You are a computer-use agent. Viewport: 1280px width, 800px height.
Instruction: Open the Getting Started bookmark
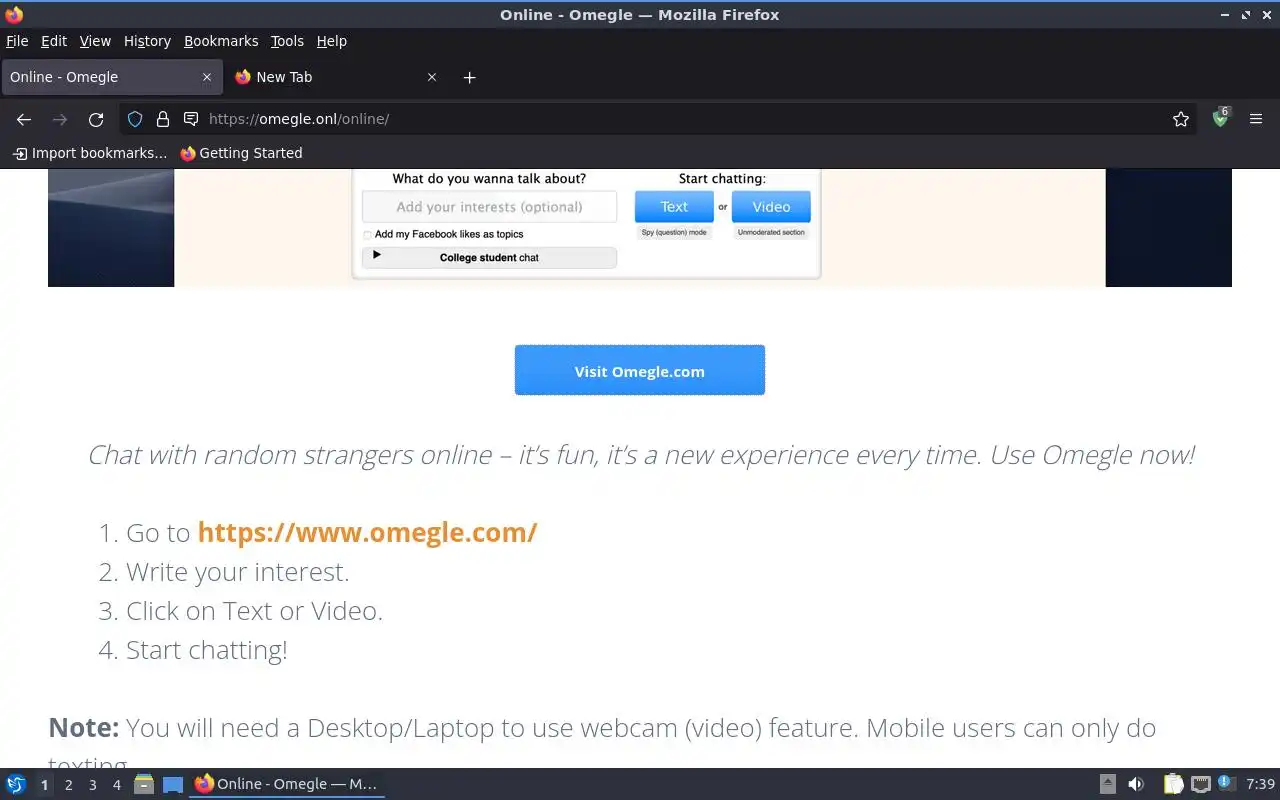point(241,153)
